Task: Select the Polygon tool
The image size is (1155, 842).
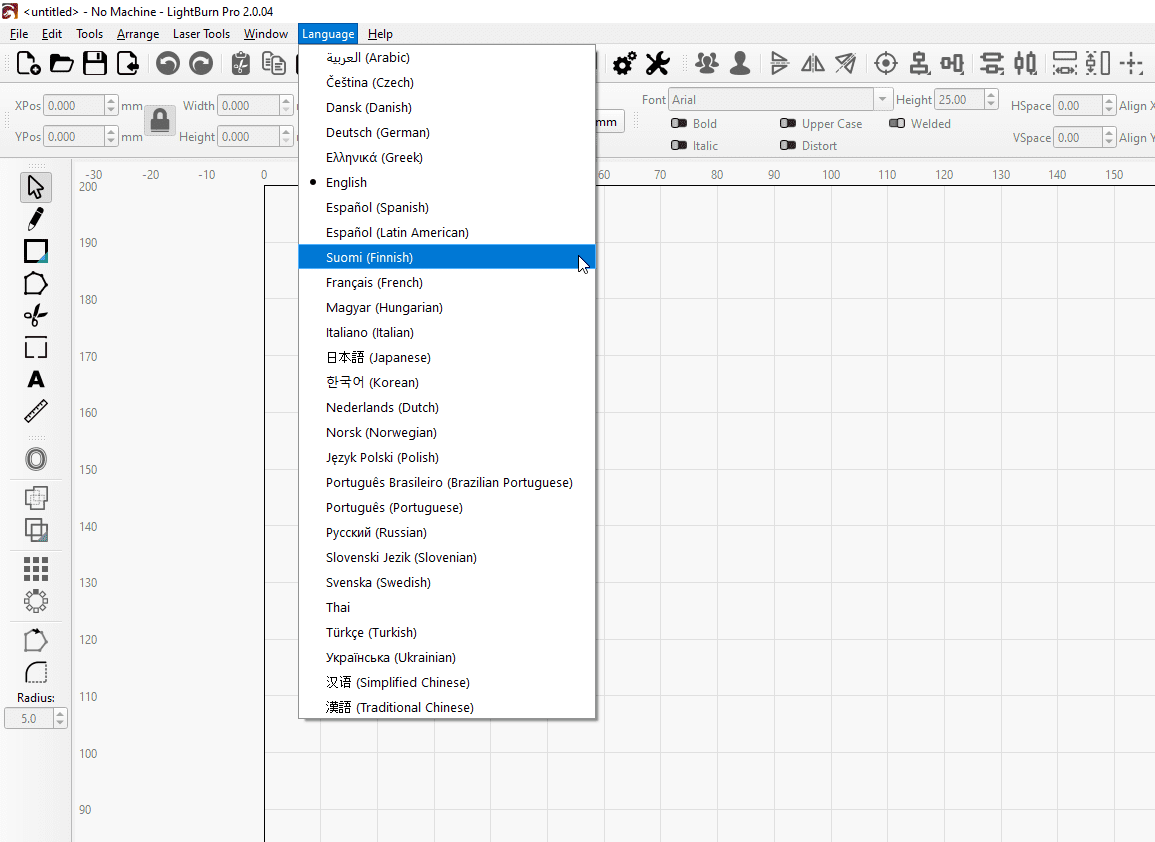Action: [x=35, y=284]
